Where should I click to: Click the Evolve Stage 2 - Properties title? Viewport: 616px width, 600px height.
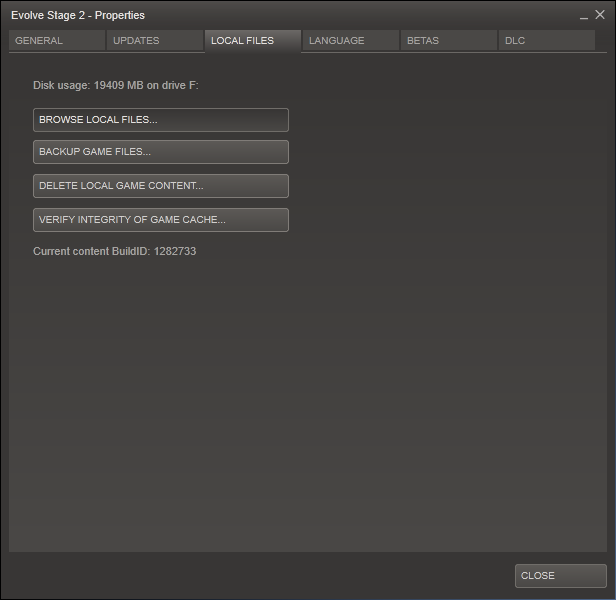point(78,15)
